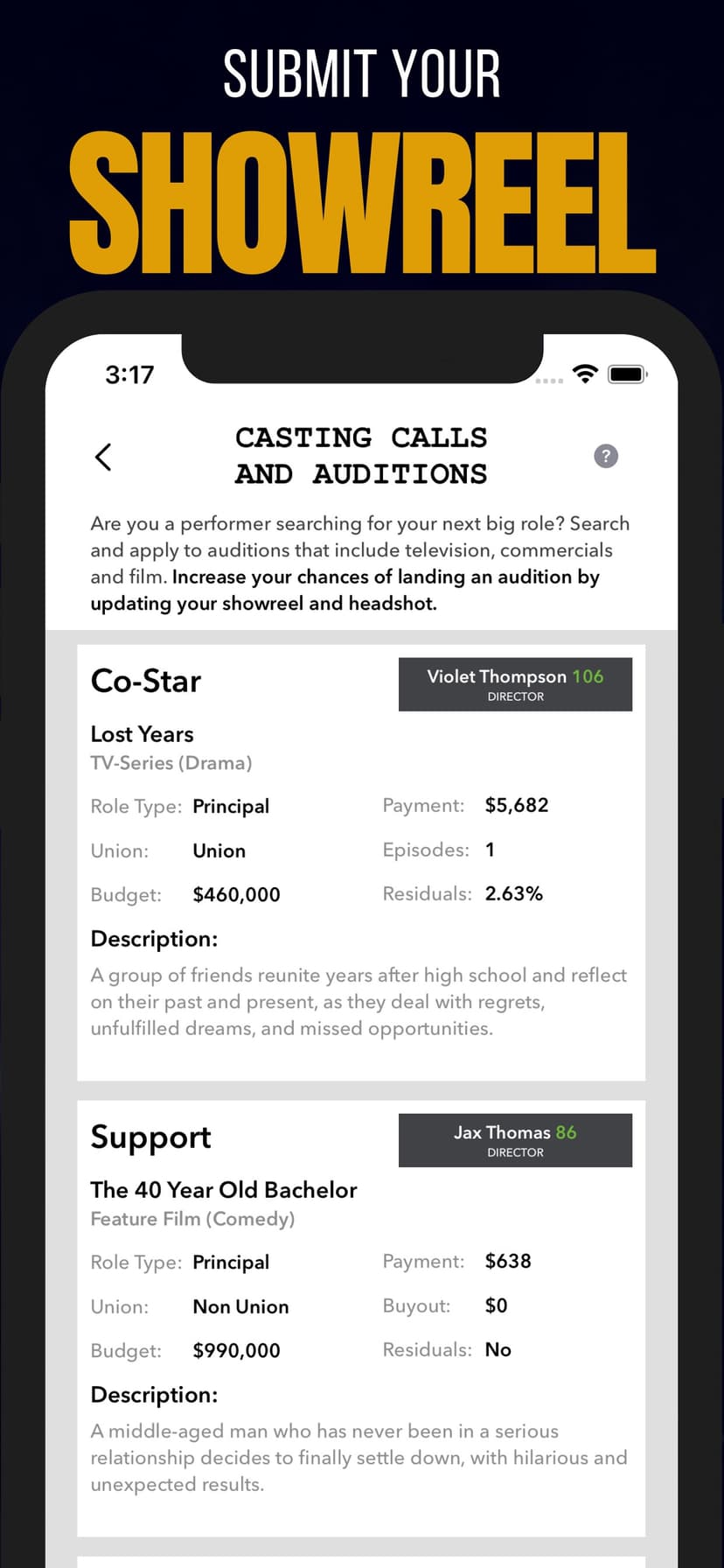Open the help question mark icon
724x1568 pixels.
coord(606,456)
